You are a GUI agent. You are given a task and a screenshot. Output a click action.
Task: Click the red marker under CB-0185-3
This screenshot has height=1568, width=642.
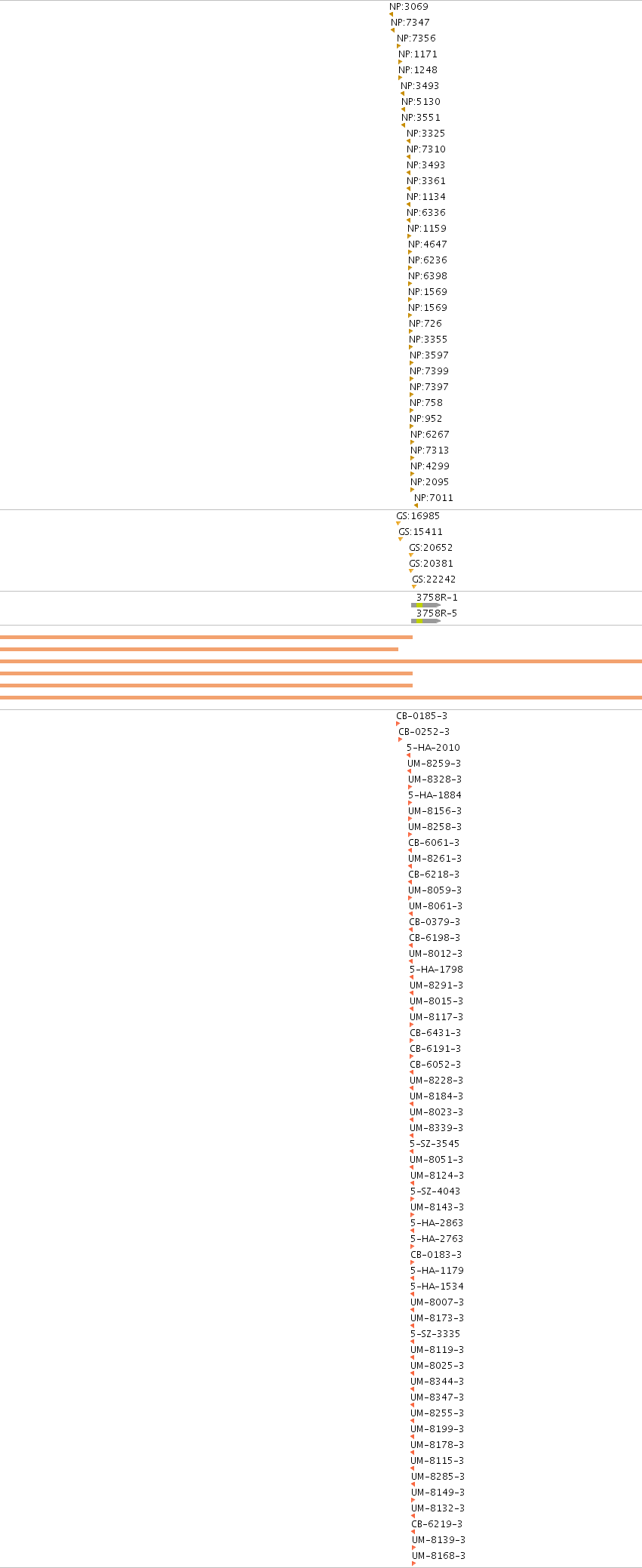coord(398,724)
